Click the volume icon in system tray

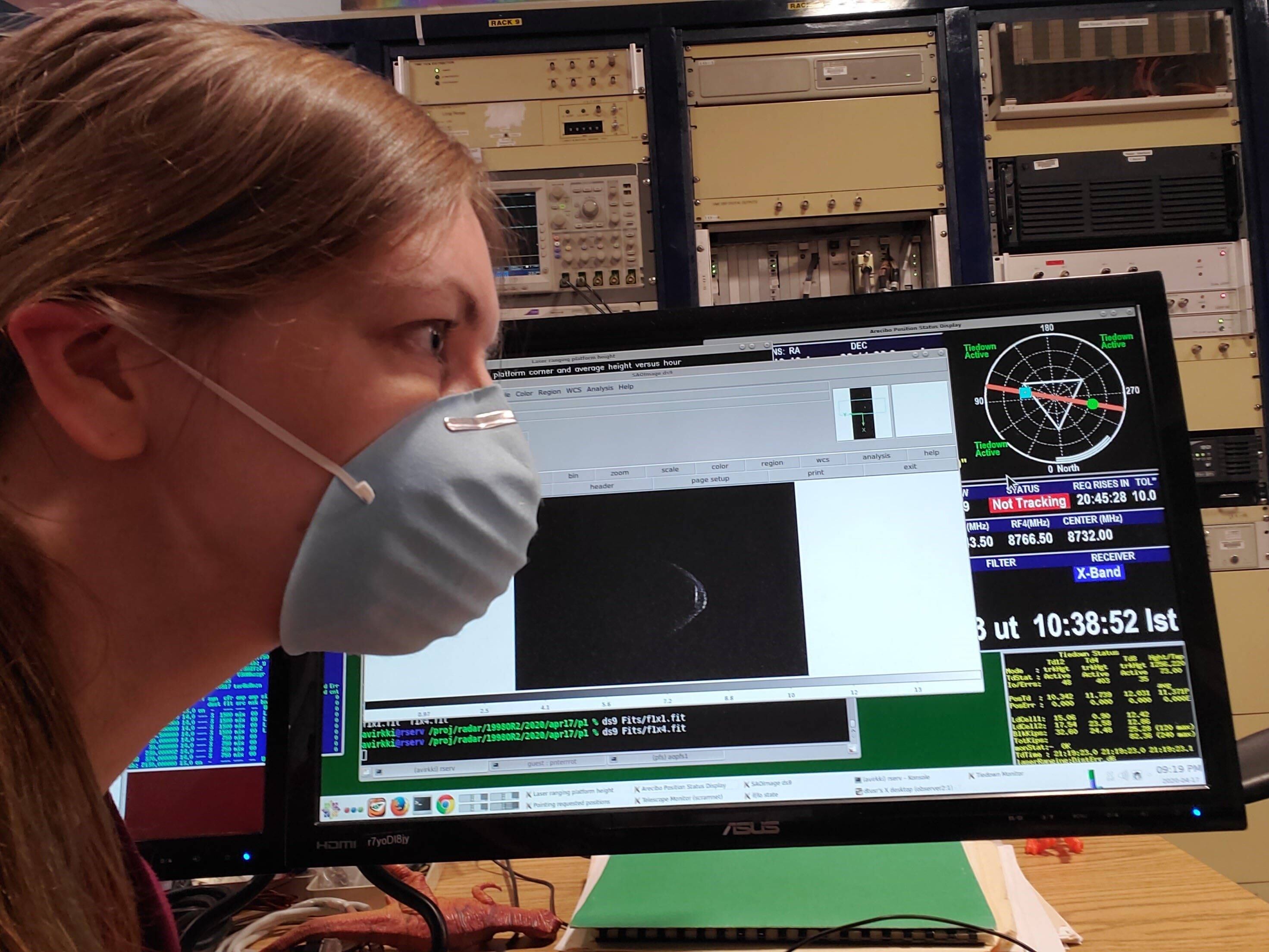coord(1123,775)
